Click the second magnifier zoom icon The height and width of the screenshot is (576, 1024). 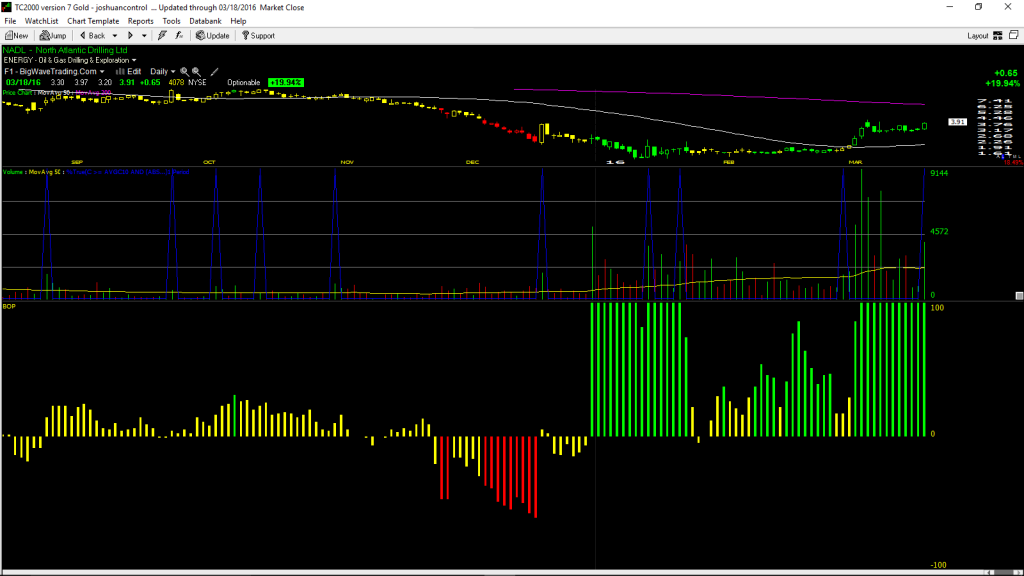[196, 72]
